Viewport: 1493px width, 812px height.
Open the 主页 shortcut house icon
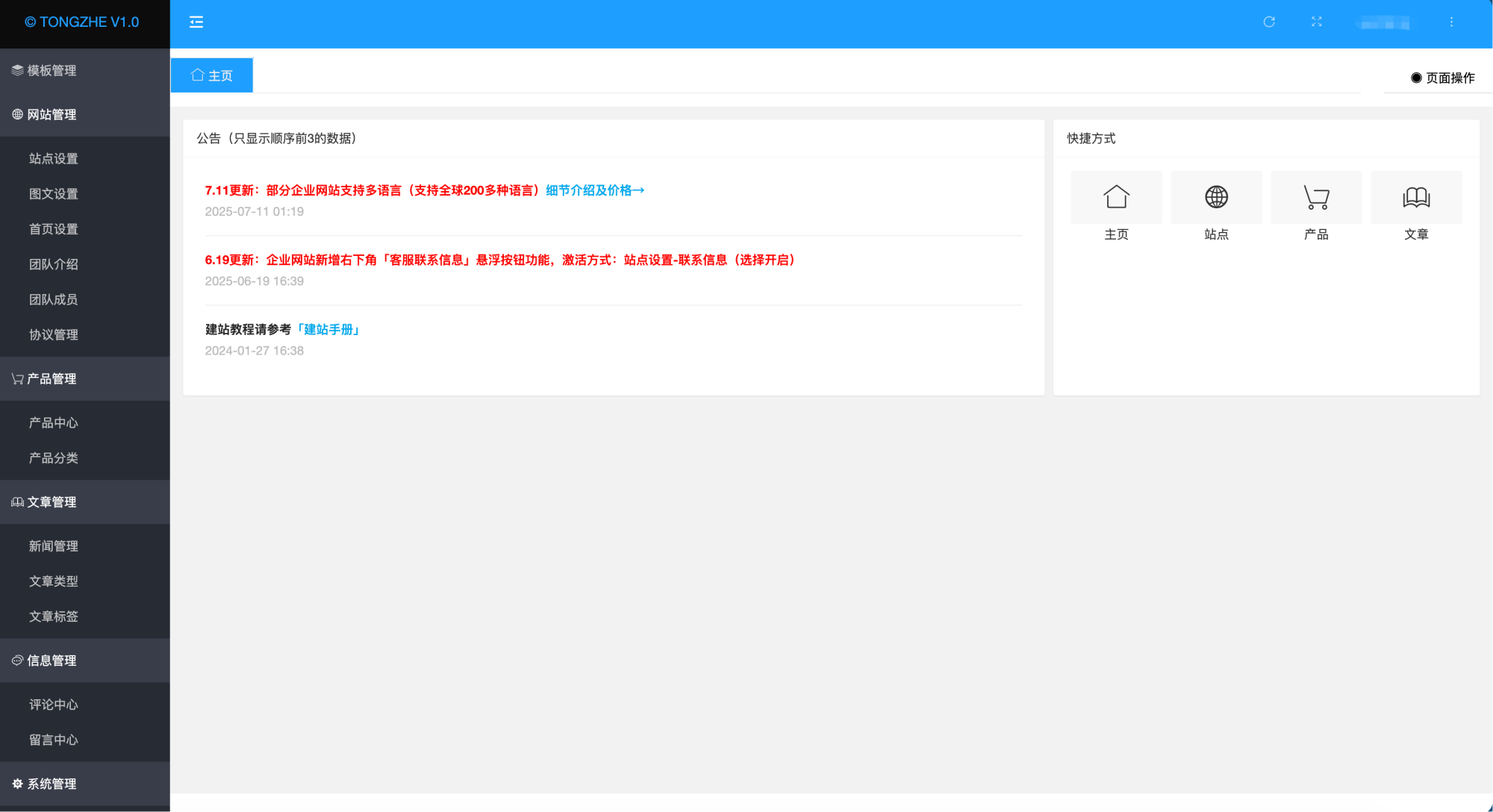pos(1116,197)
